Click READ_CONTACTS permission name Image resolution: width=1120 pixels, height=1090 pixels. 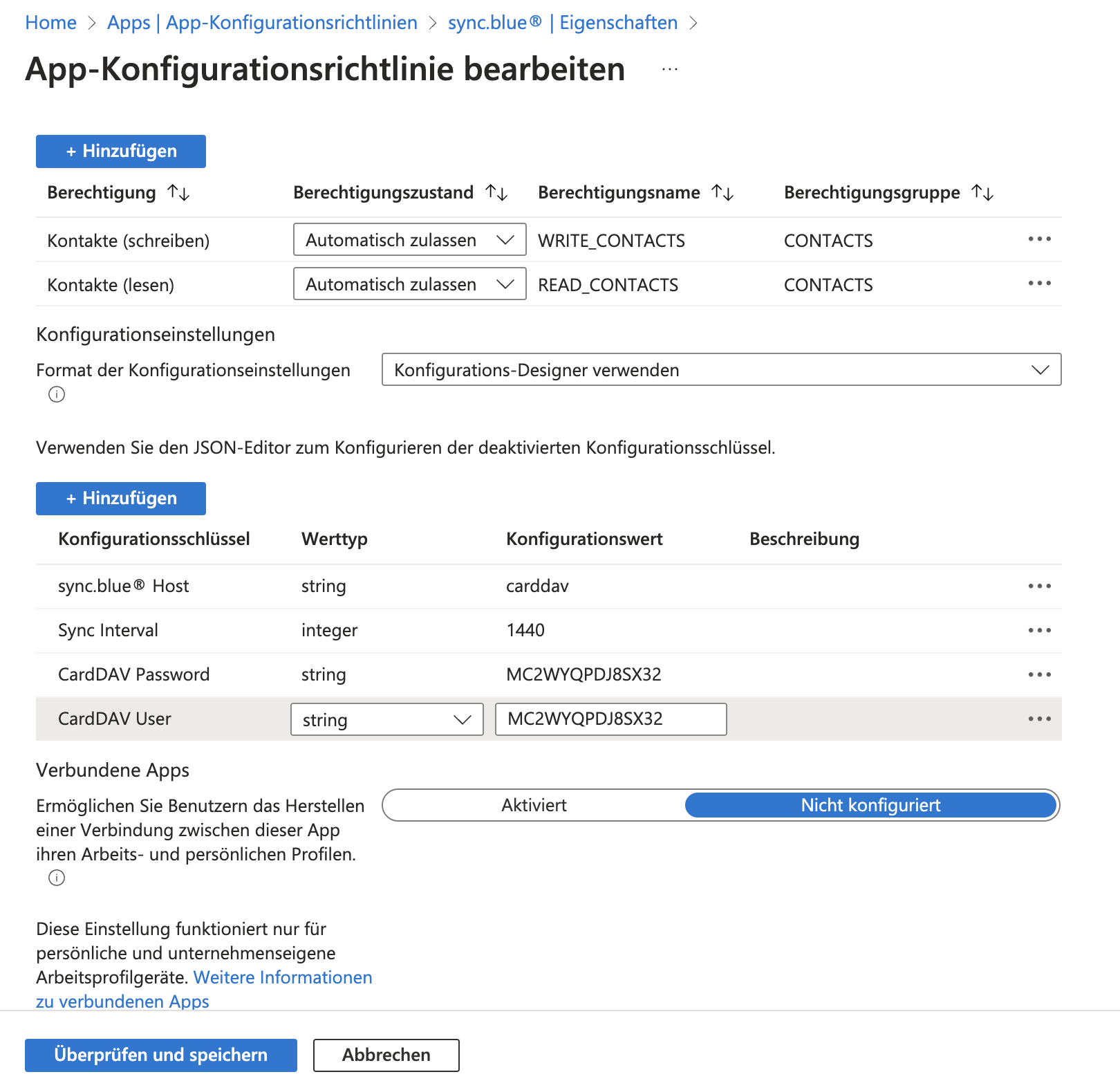click(608, 285)
